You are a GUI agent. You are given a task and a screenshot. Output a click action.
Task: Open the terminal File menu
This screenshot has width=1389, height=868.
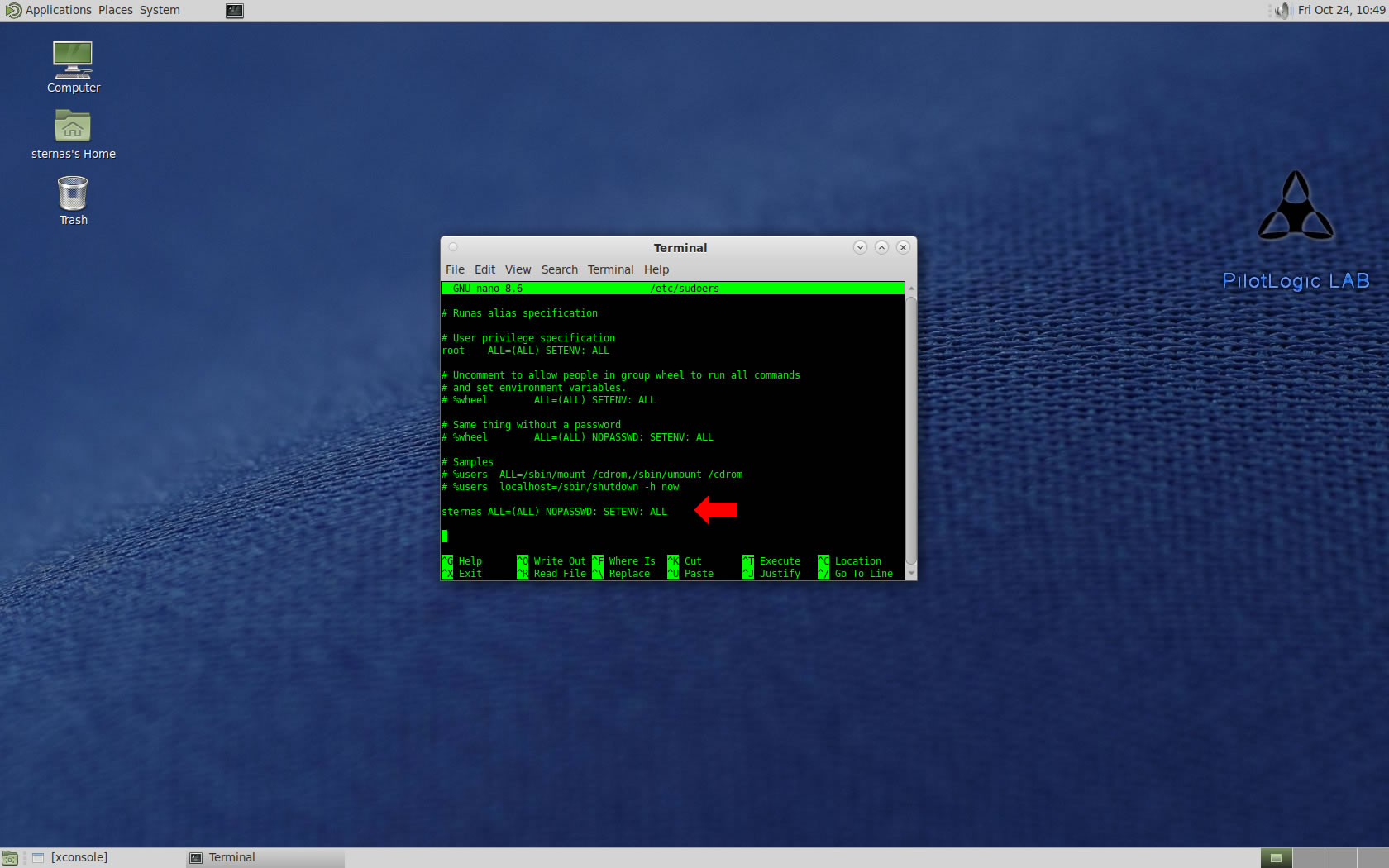tap(455, 269)
